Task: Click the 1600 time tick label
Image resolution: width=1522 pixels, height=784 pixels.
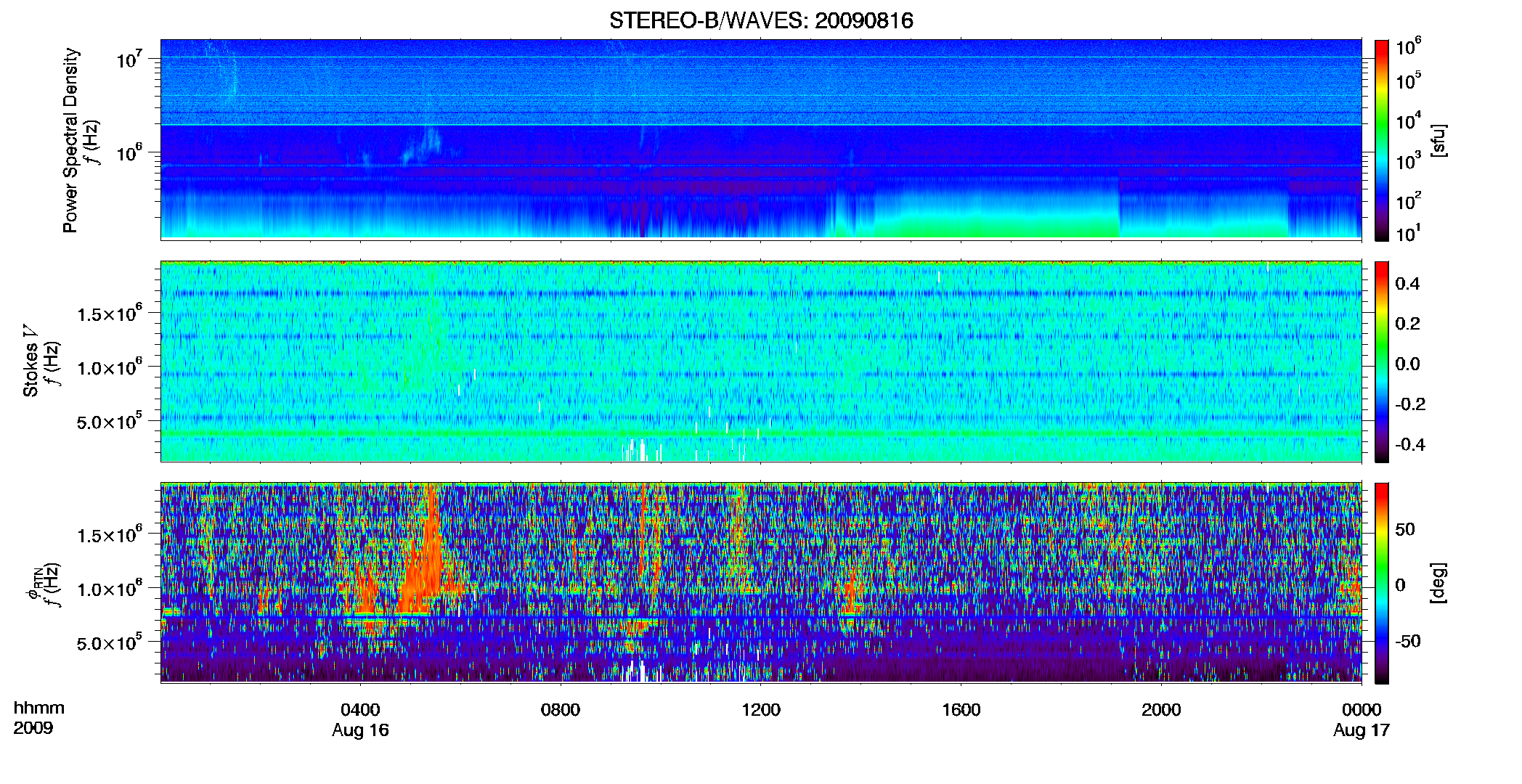Action: pyautogui.click(x=961, y=709)
